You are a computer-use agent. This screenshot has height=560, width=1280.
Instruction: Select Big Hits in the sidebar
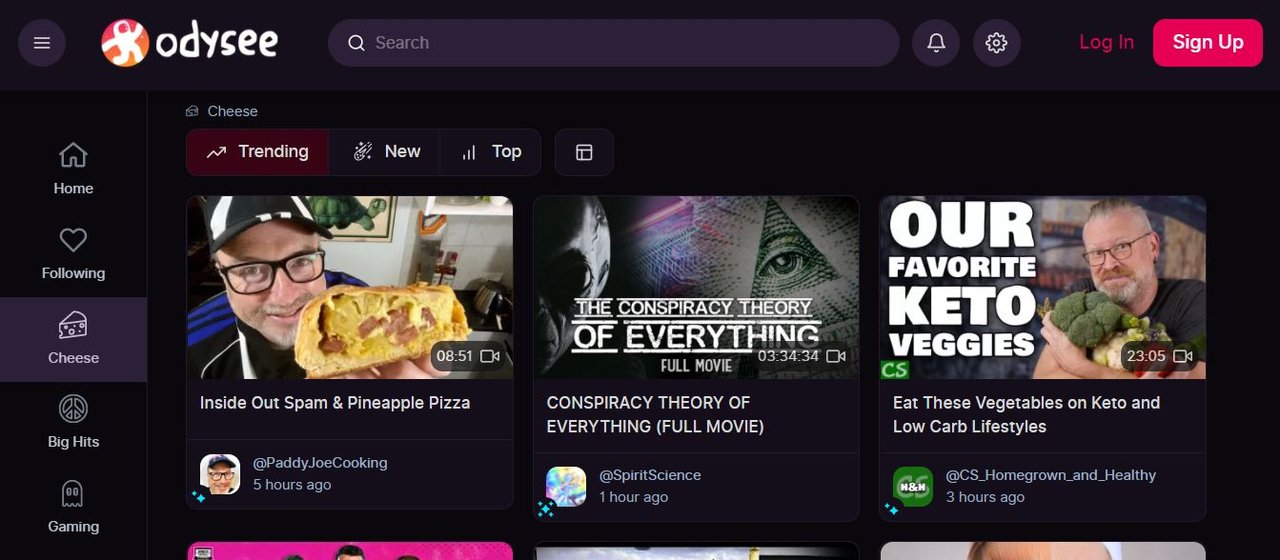tap(73, 423)
